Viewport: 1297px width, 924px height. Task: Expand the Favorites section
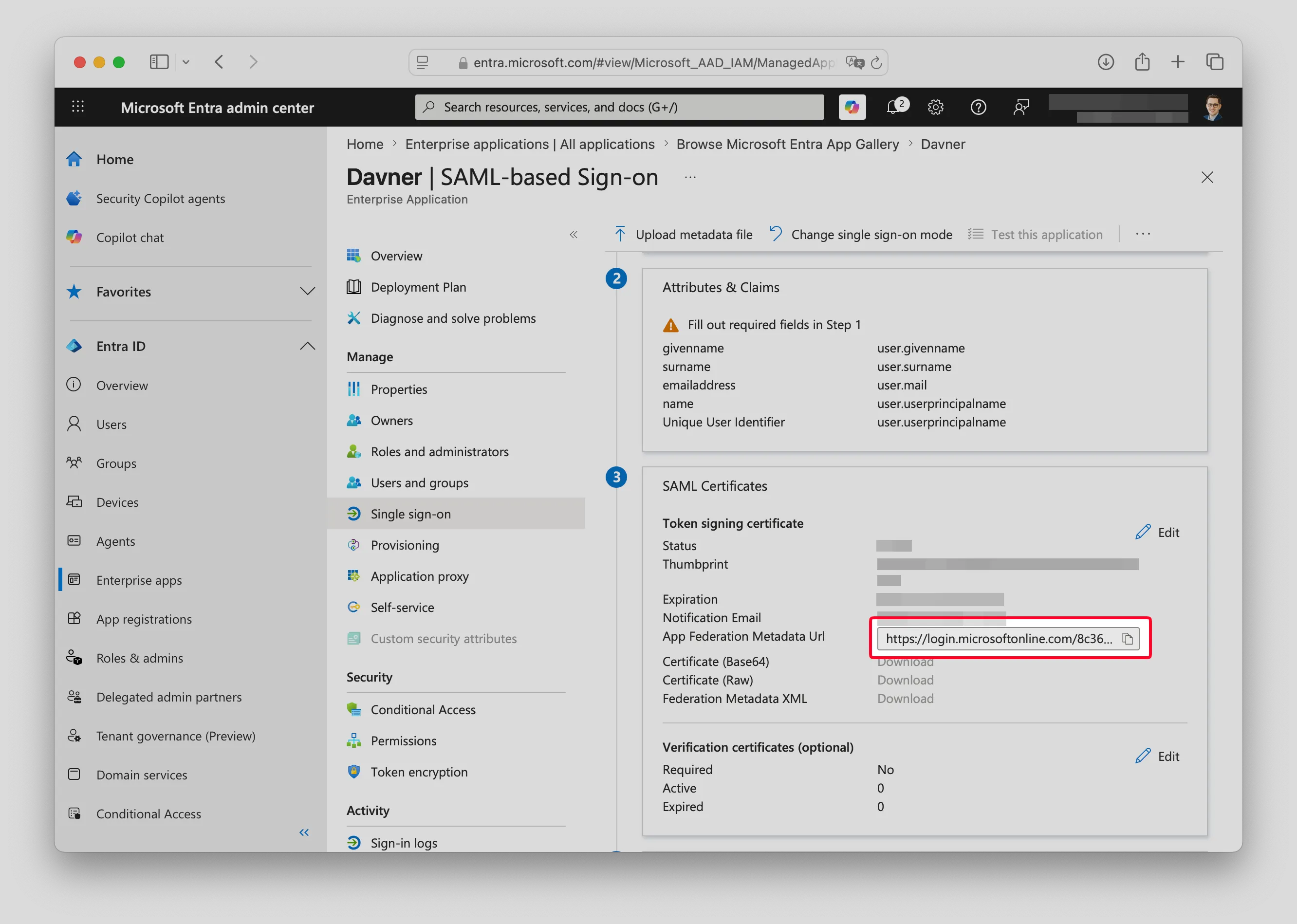coord(307,291)
